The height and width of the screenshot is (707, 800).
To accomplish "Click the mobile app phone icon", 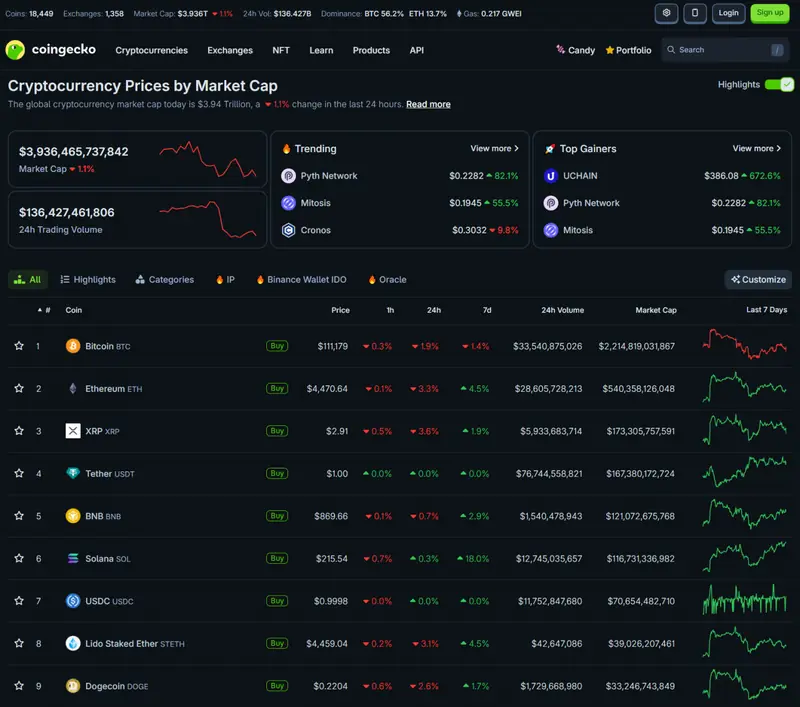I will (694, 13).
